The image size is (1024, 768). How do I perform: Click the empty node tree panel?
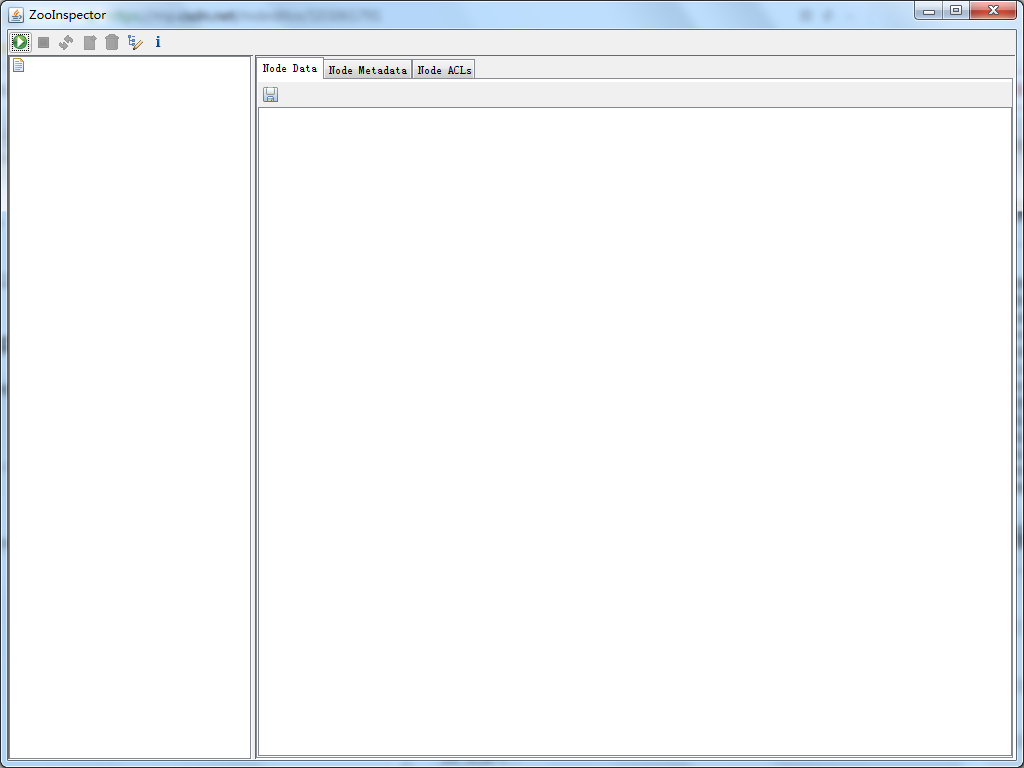coord(130,400)
